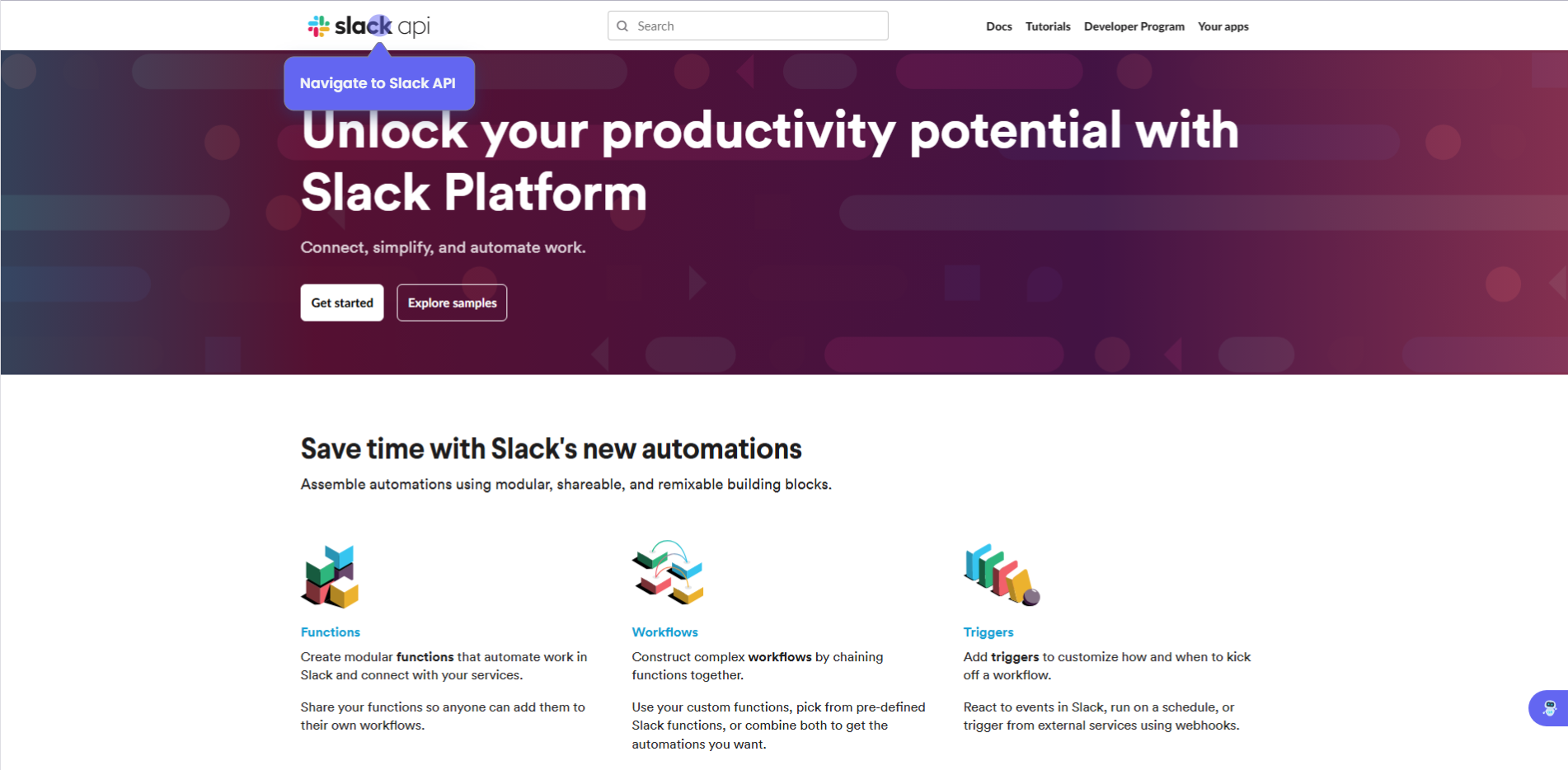This screenshot has width=1568, height=770.
Task: Click the Workflows arrows illustration
Action: click(x=667, y=573)
